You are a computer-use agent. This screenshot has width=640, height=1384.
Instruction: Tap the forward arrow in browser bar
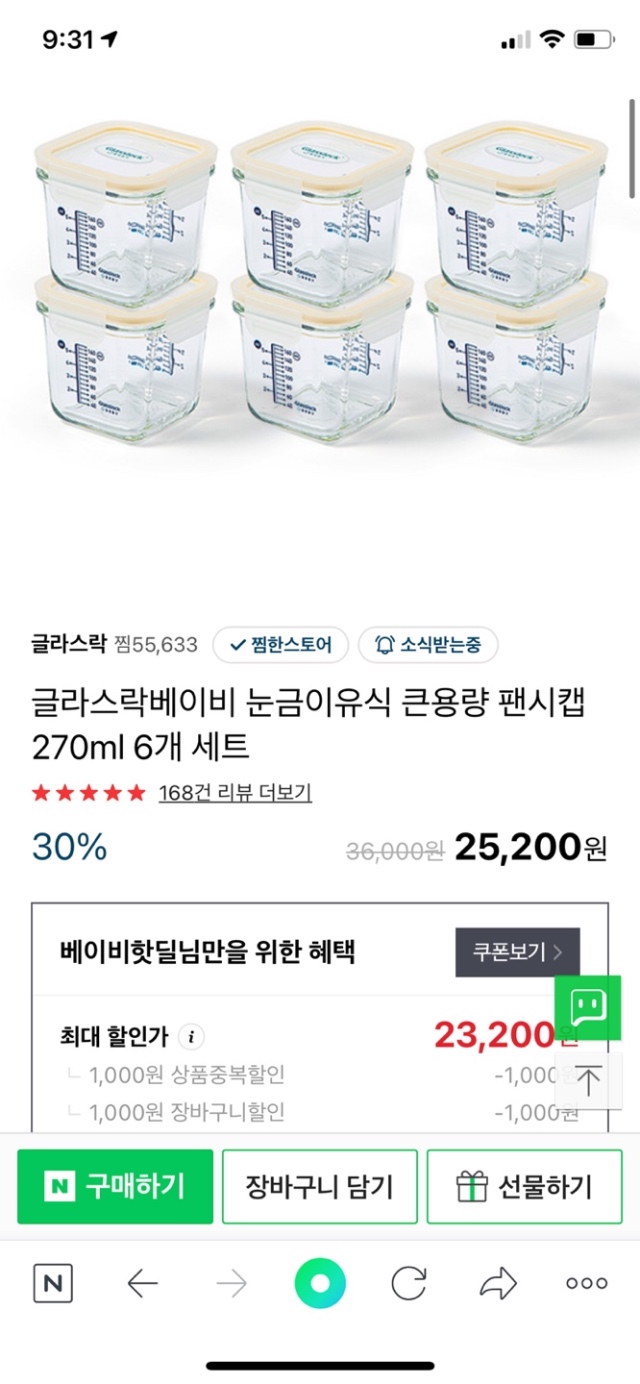pos(231,1283)
